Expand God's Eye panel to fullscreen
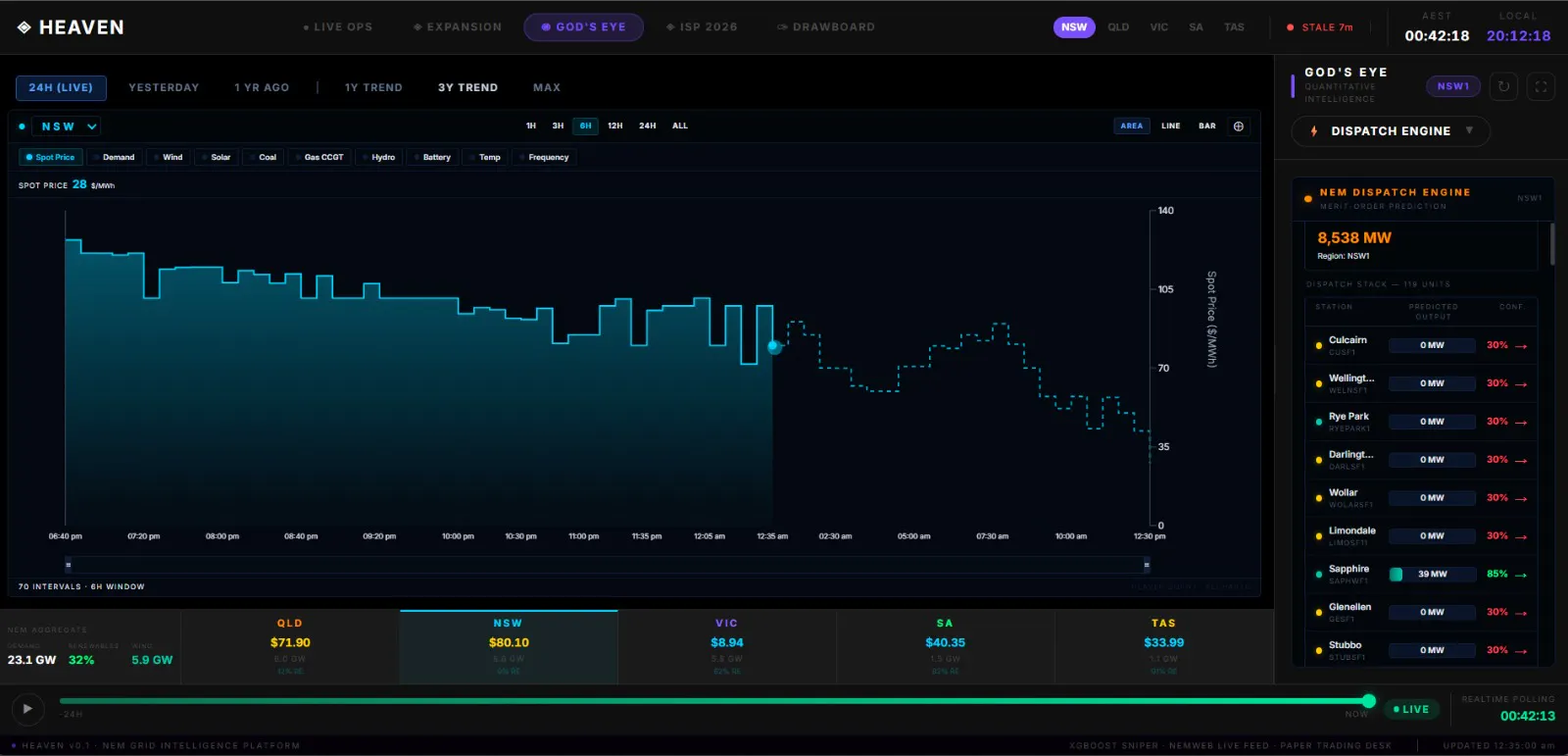Image resolution: width=1568 pixels, height=756 pixels. point(1541,86)
